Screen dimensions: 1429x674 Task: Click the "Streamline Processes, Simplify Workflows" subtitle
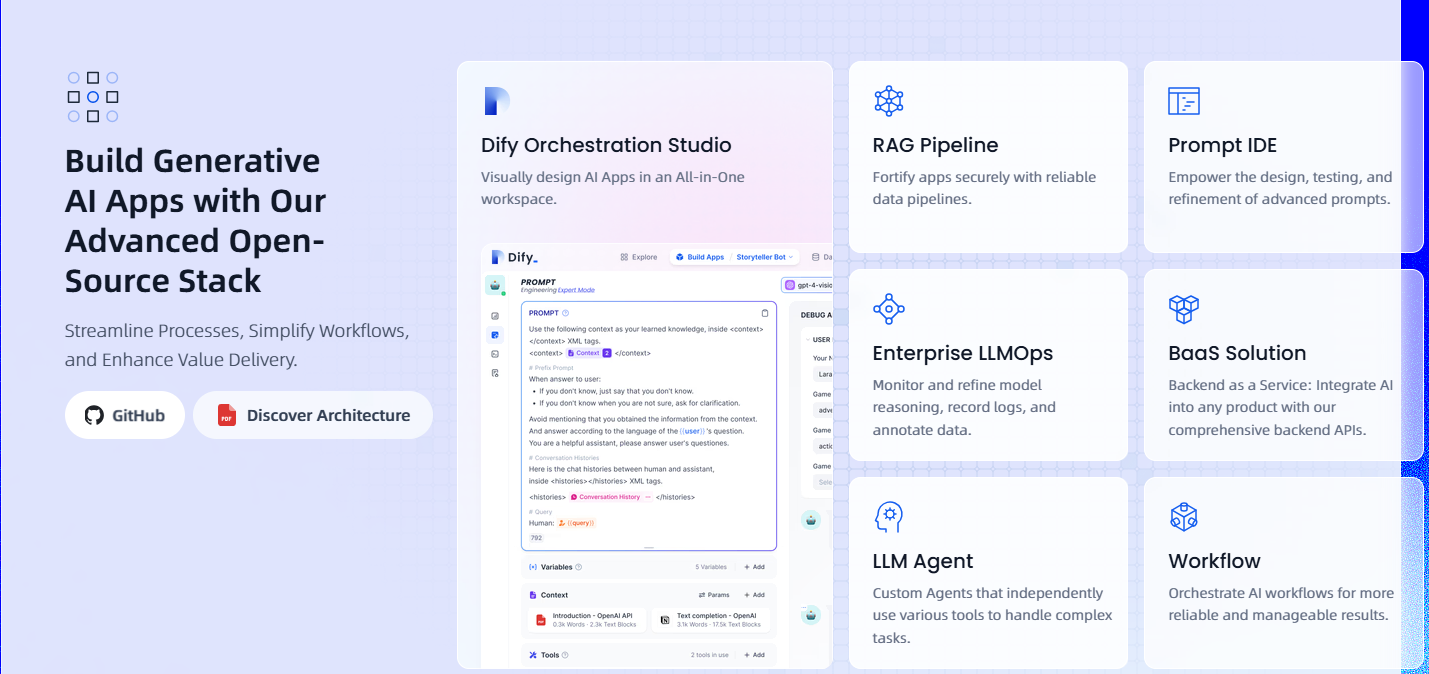pos(237,345)
